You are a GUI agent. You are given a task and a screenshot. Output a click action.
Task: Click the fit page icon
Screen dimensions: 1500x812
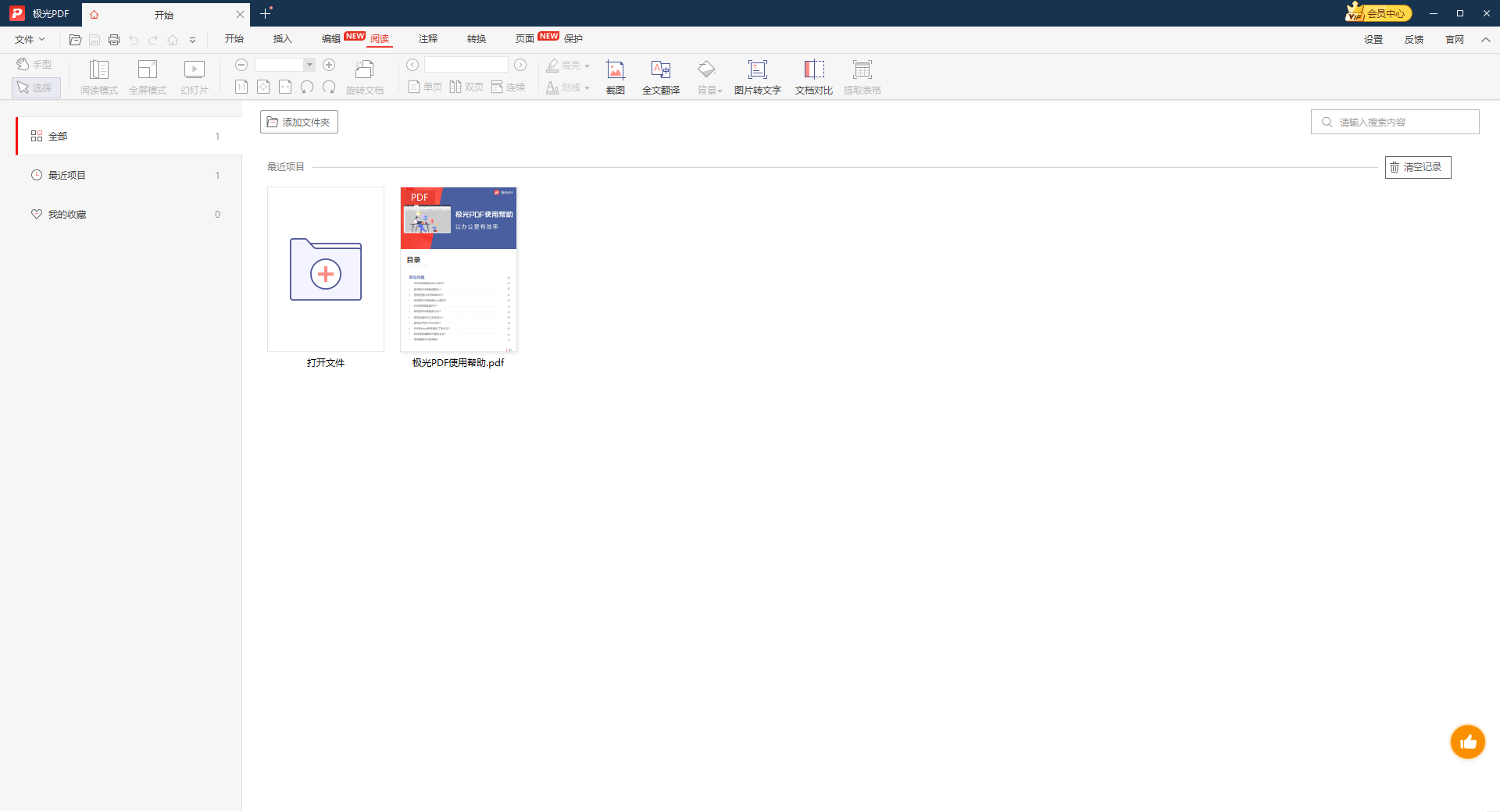263,87
